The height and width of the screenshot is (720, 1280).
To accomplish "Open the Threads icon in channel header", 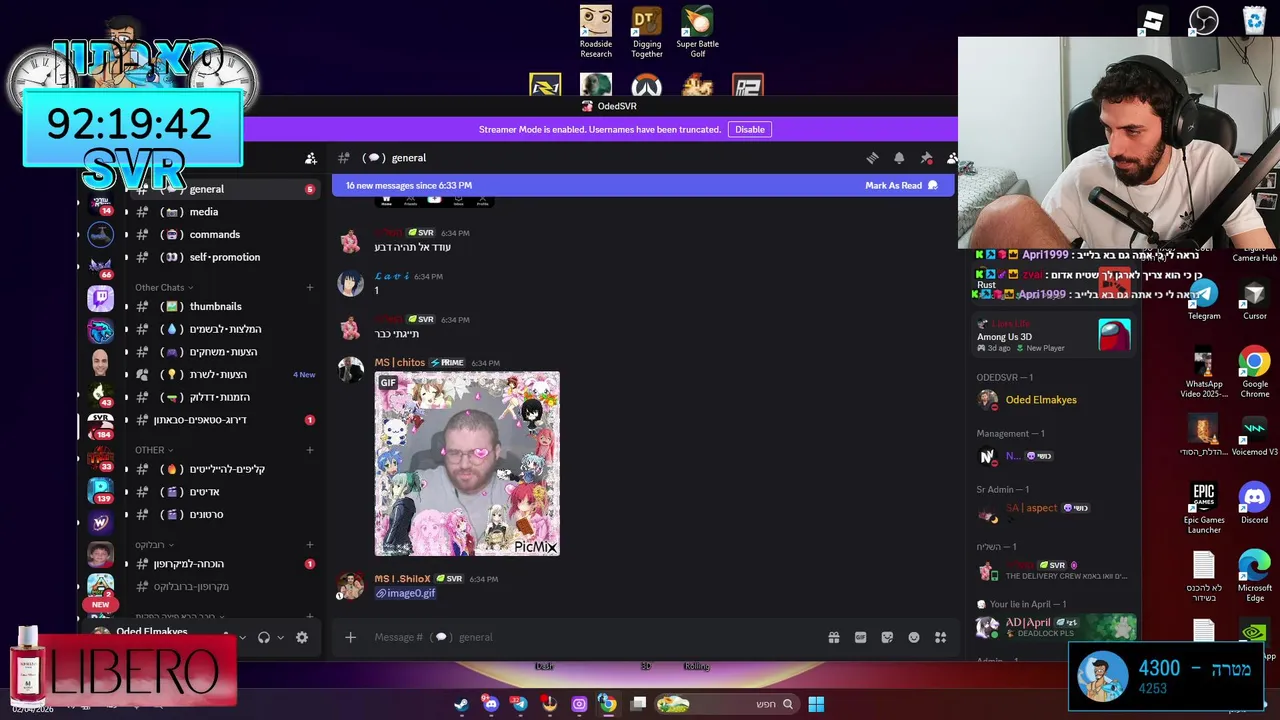I will click(x=872, y=158).
